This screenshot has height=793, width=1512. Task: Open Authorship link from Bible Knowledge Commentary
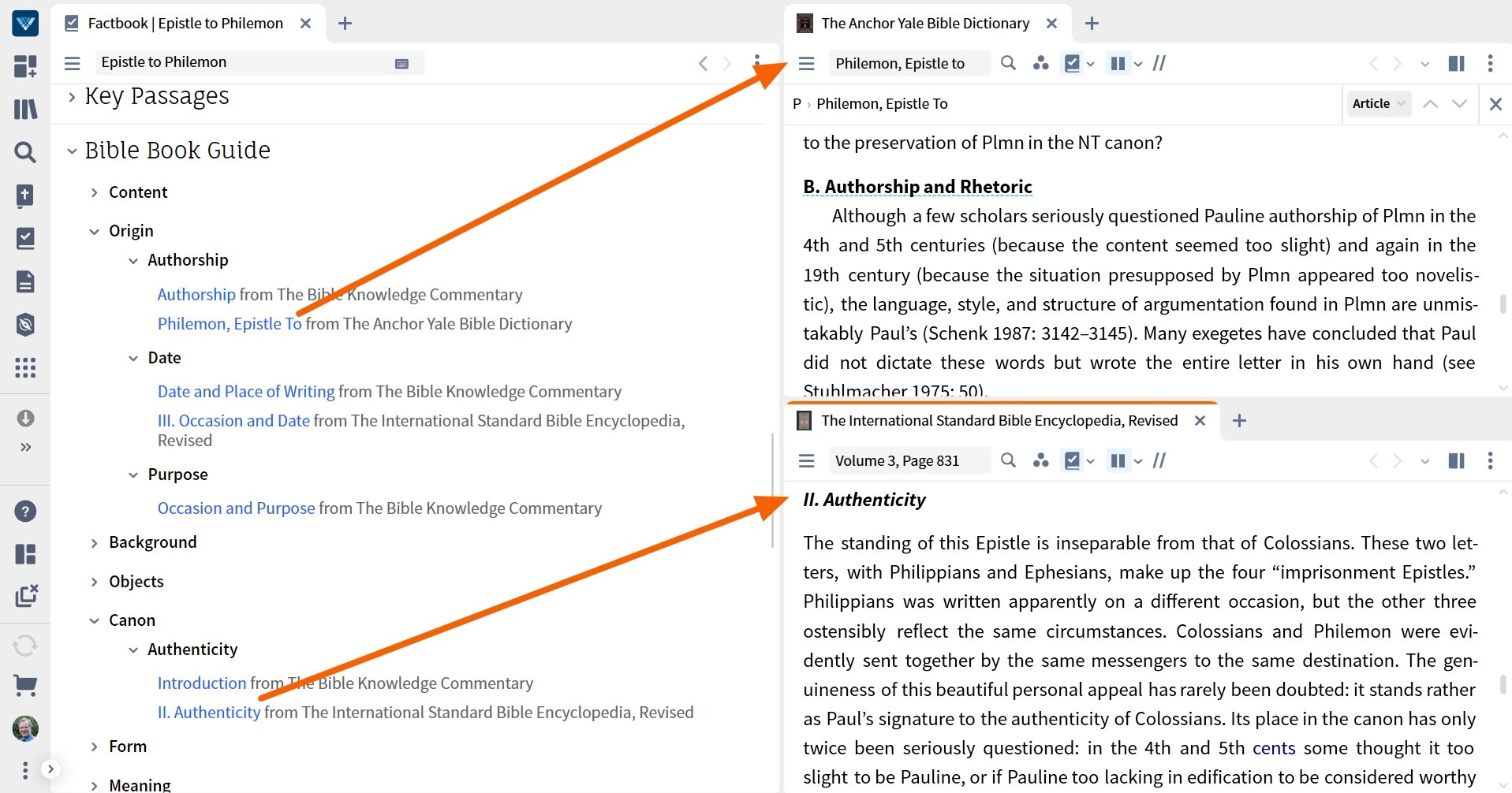[x=196, y=294]
